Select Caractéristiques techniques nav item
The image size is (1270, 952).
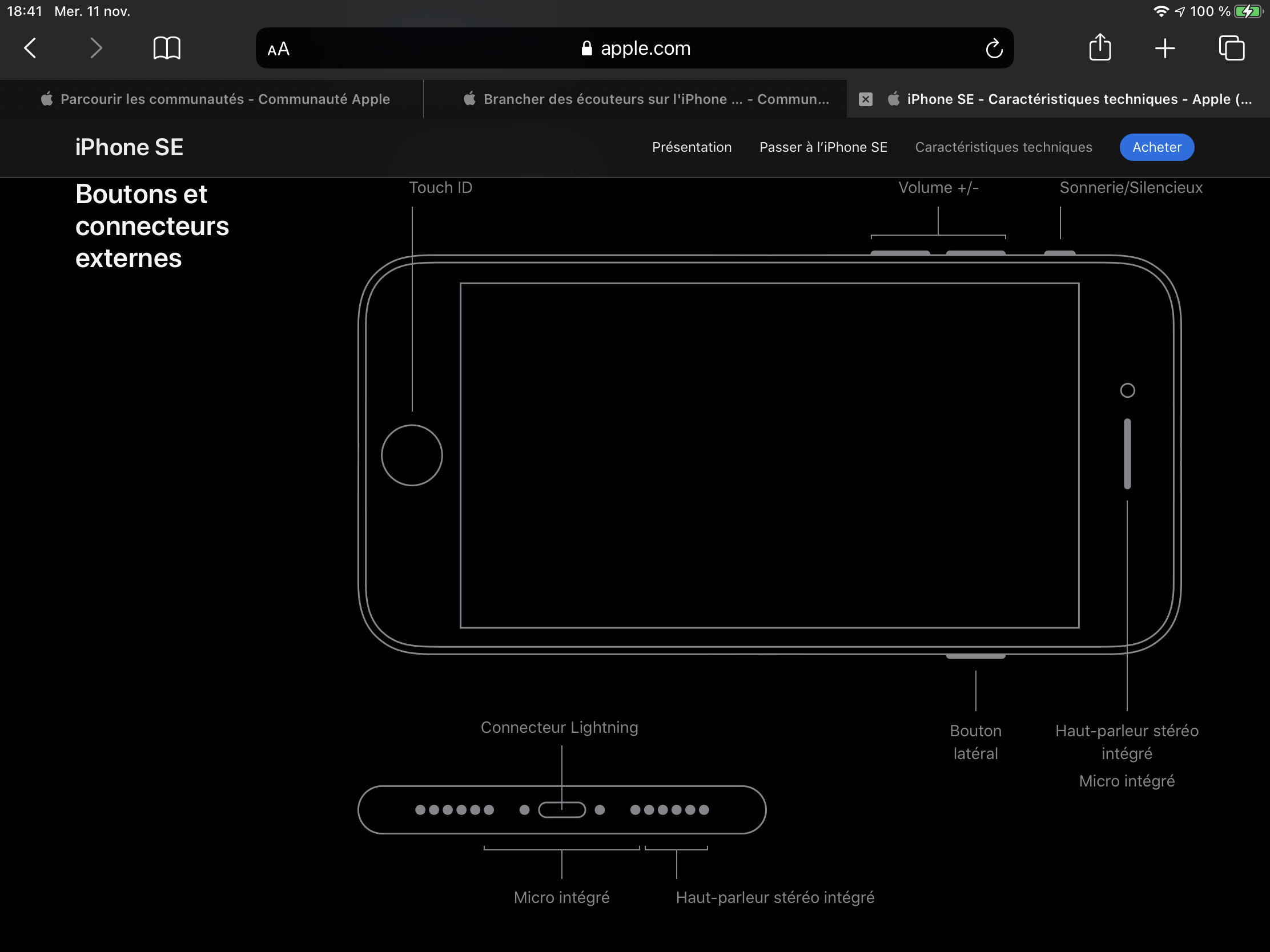1003,147
